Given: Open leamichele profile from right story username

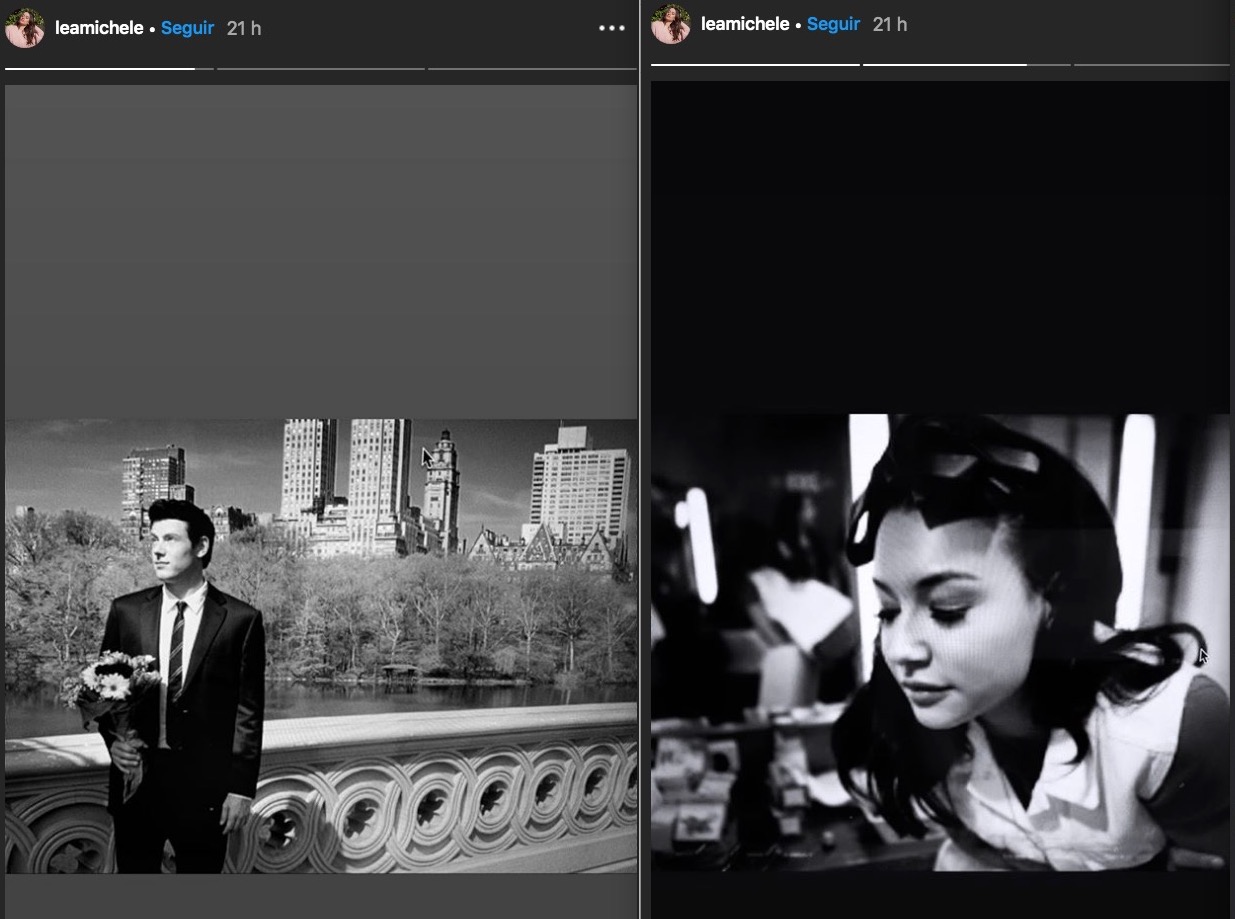Looking at the screenshot, I should coord(745,24).
